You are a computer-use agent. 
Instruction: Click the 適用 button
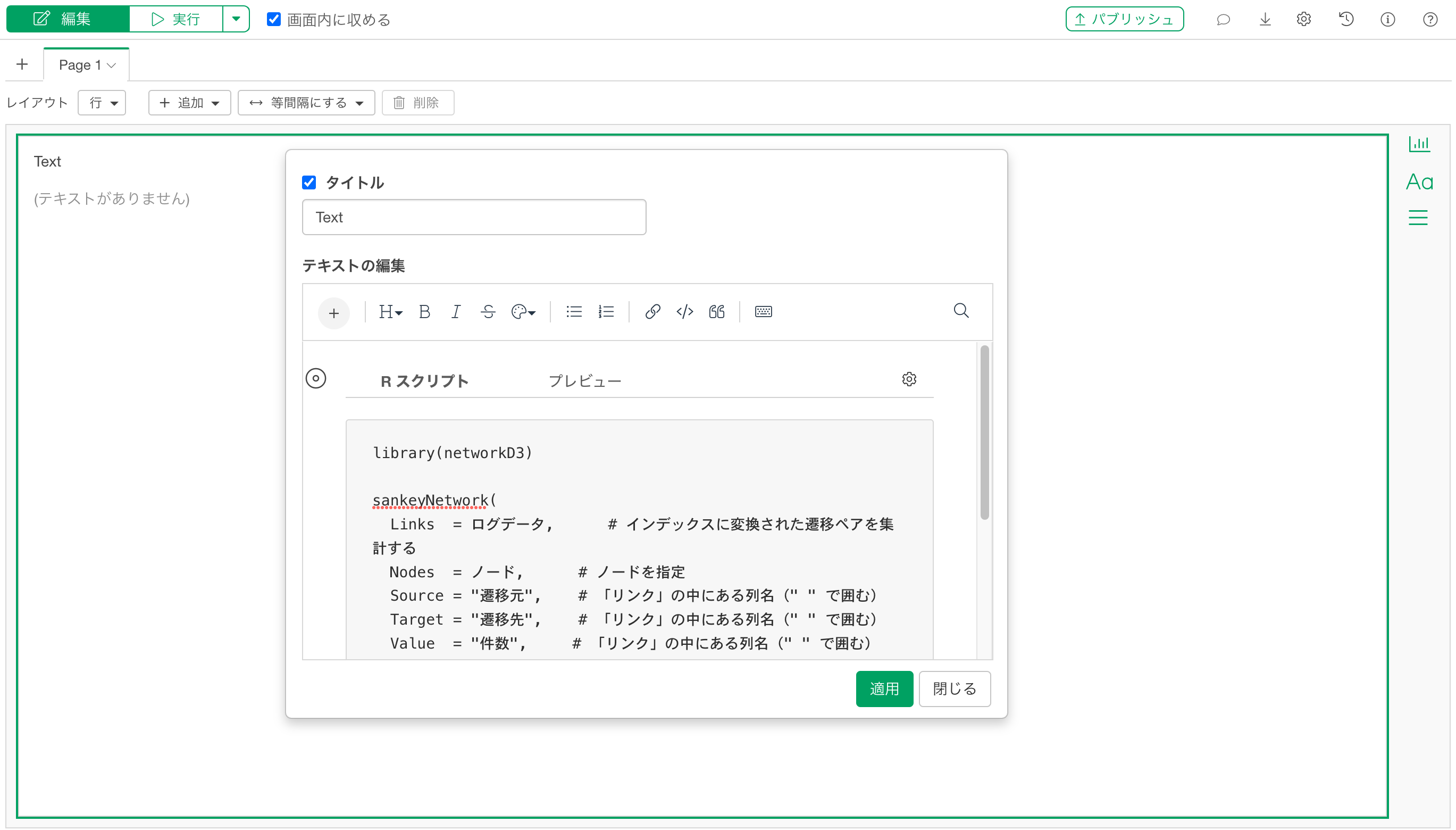pos(884,688)
